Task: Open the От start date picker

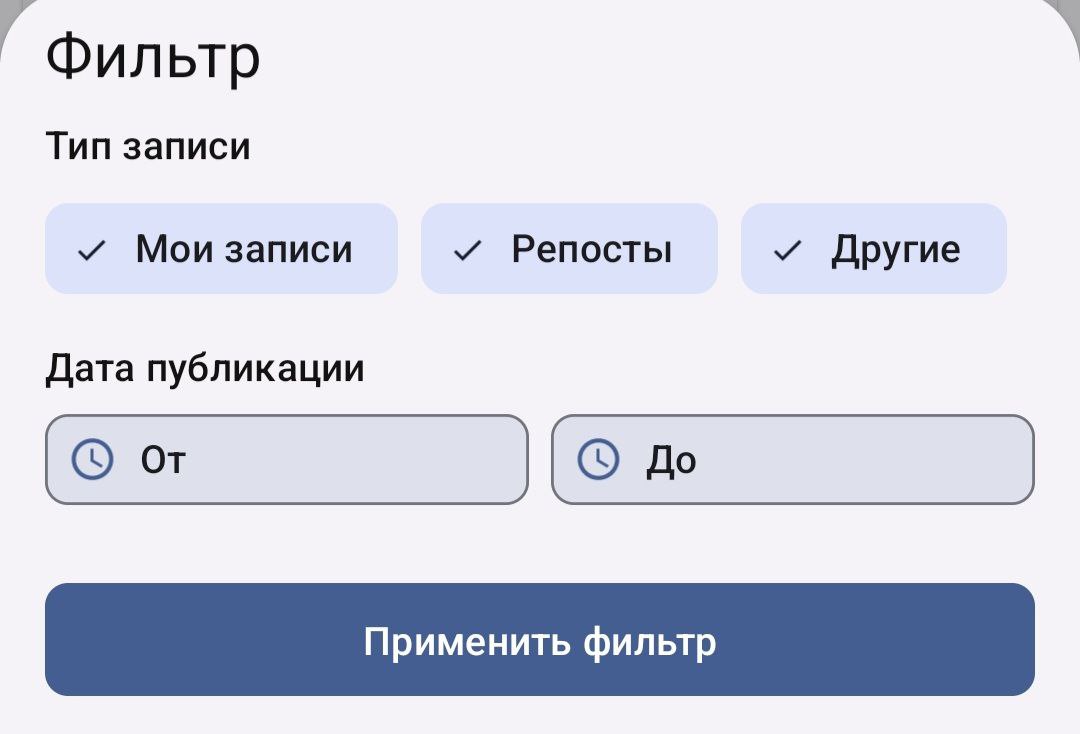Action: point(287,459)
